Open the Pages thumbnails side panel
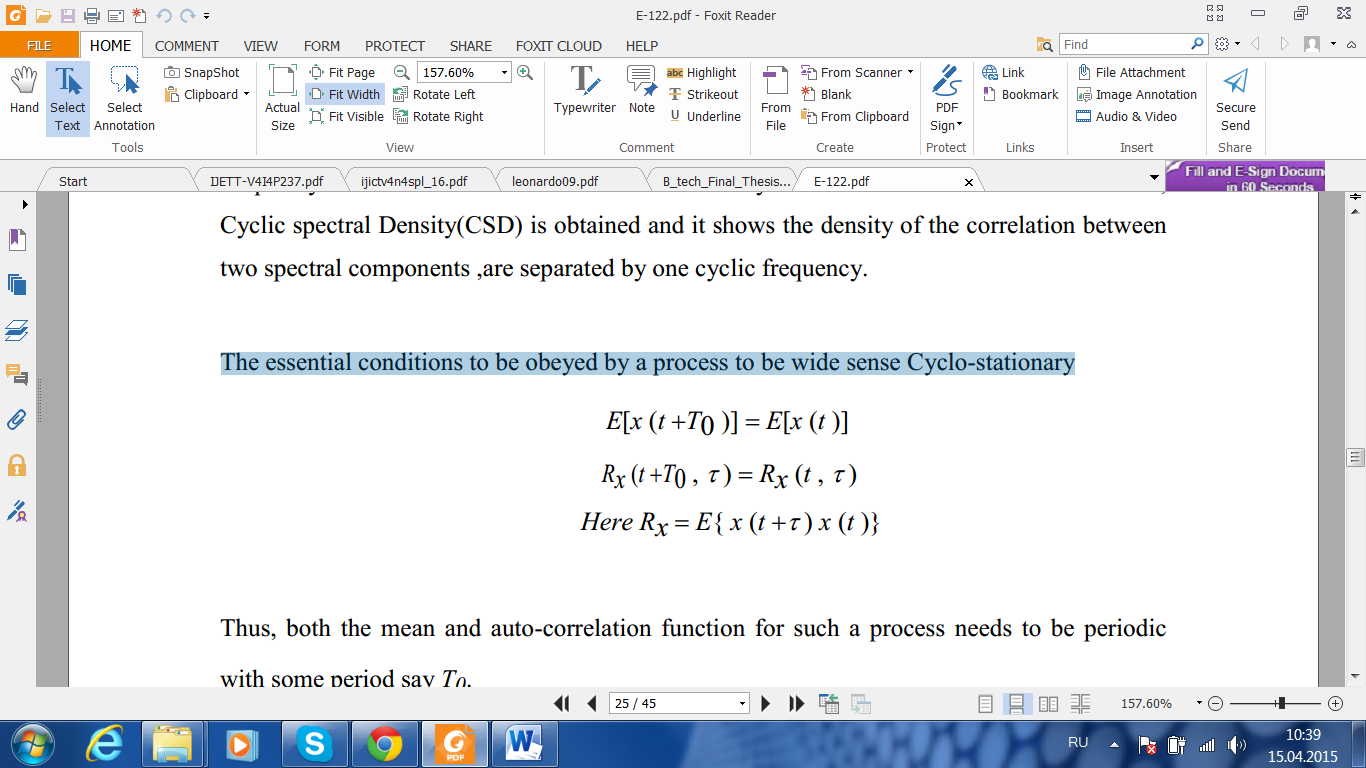 point(17,285)
